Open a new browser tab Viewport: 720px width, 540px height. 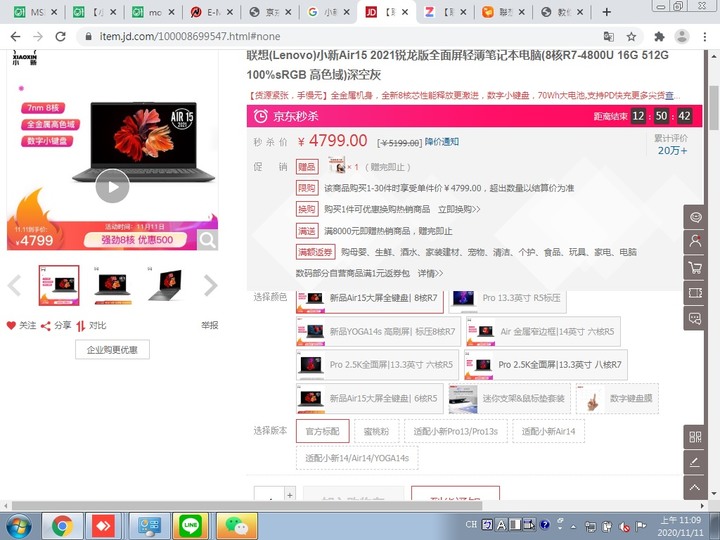click(606, 12)
